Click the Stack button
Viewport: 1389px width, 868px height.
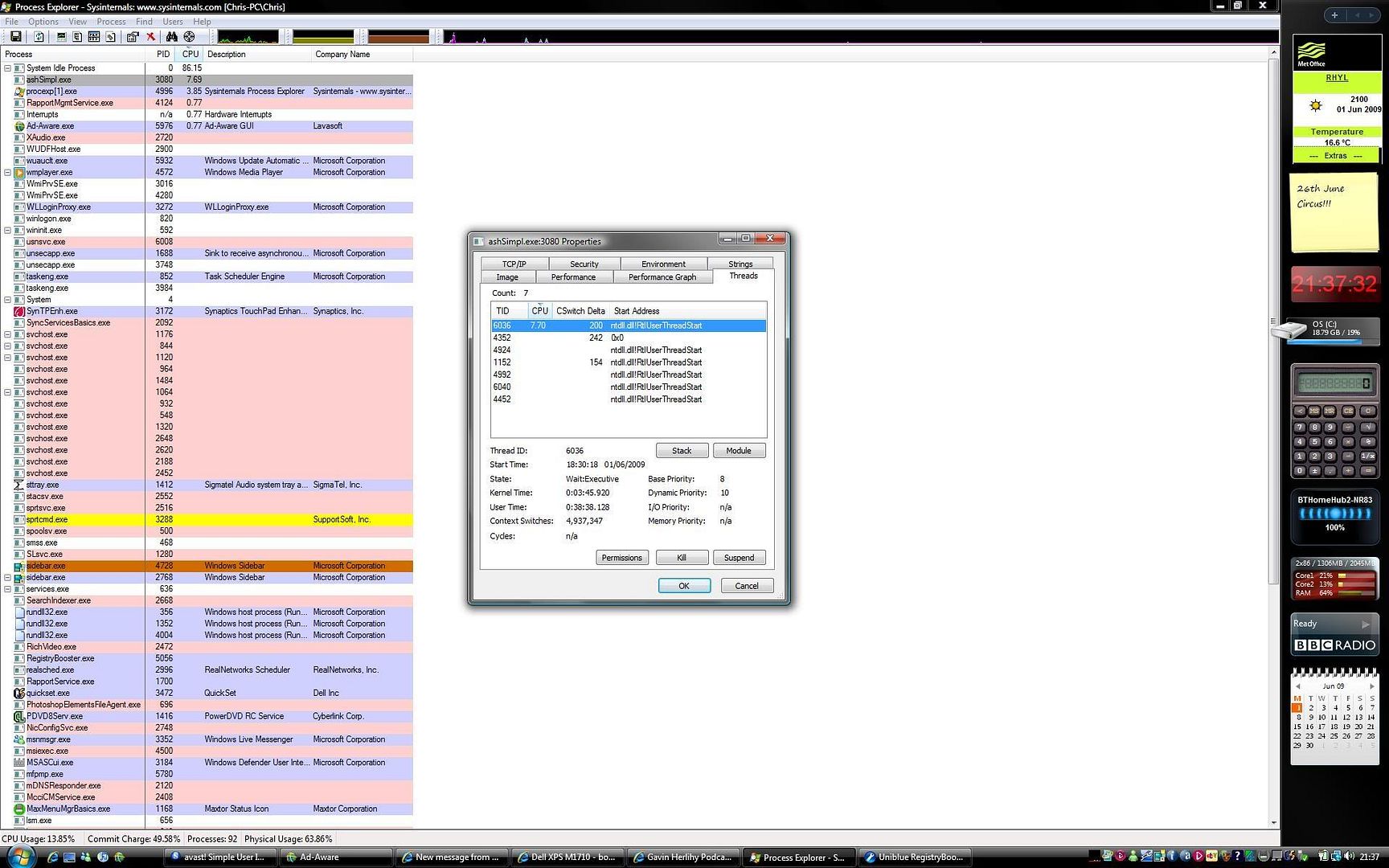pyautogui.click(x=682, y=451)
